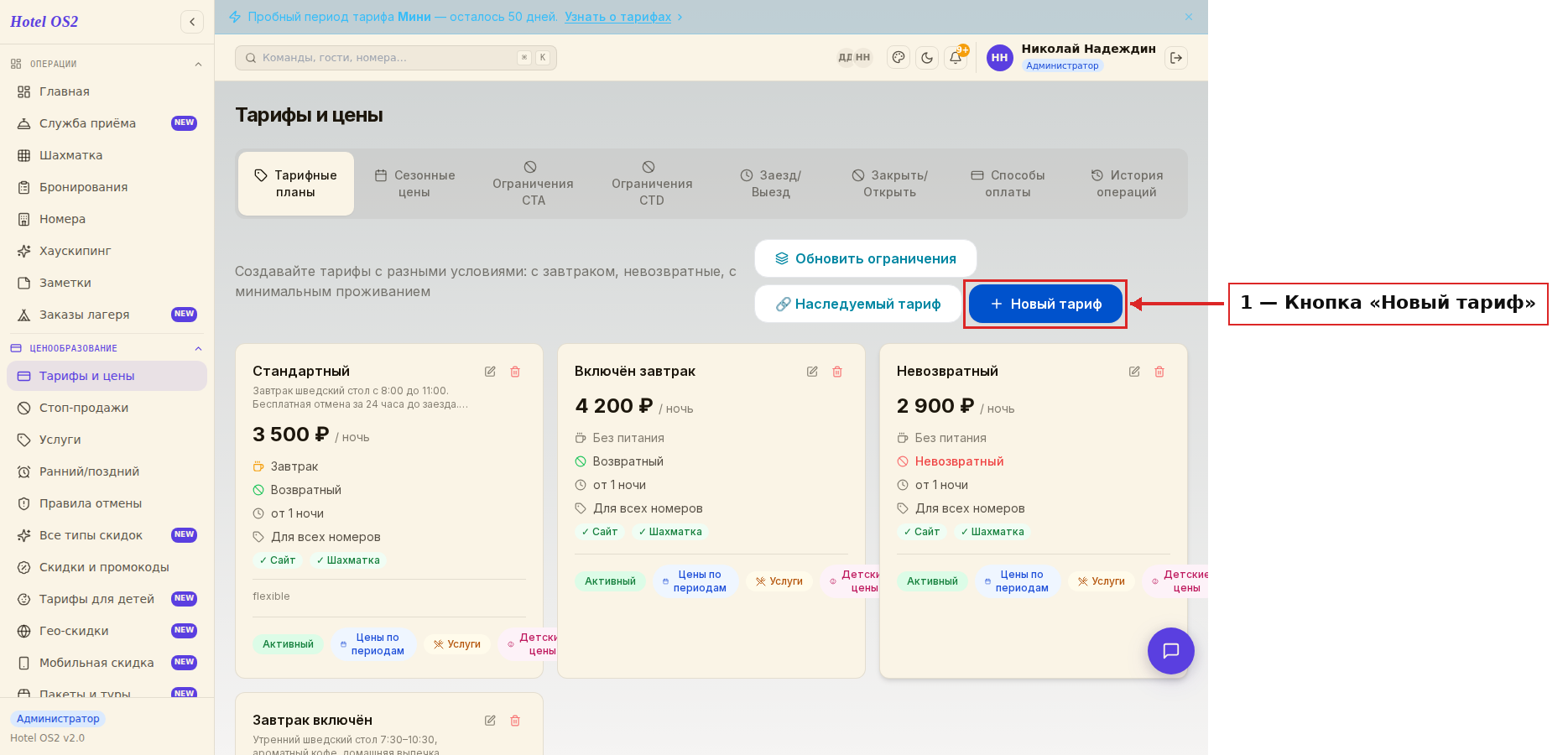Collapse the sidebar with the chevron button
1568x755 pixels.
[x=192, y=22]
